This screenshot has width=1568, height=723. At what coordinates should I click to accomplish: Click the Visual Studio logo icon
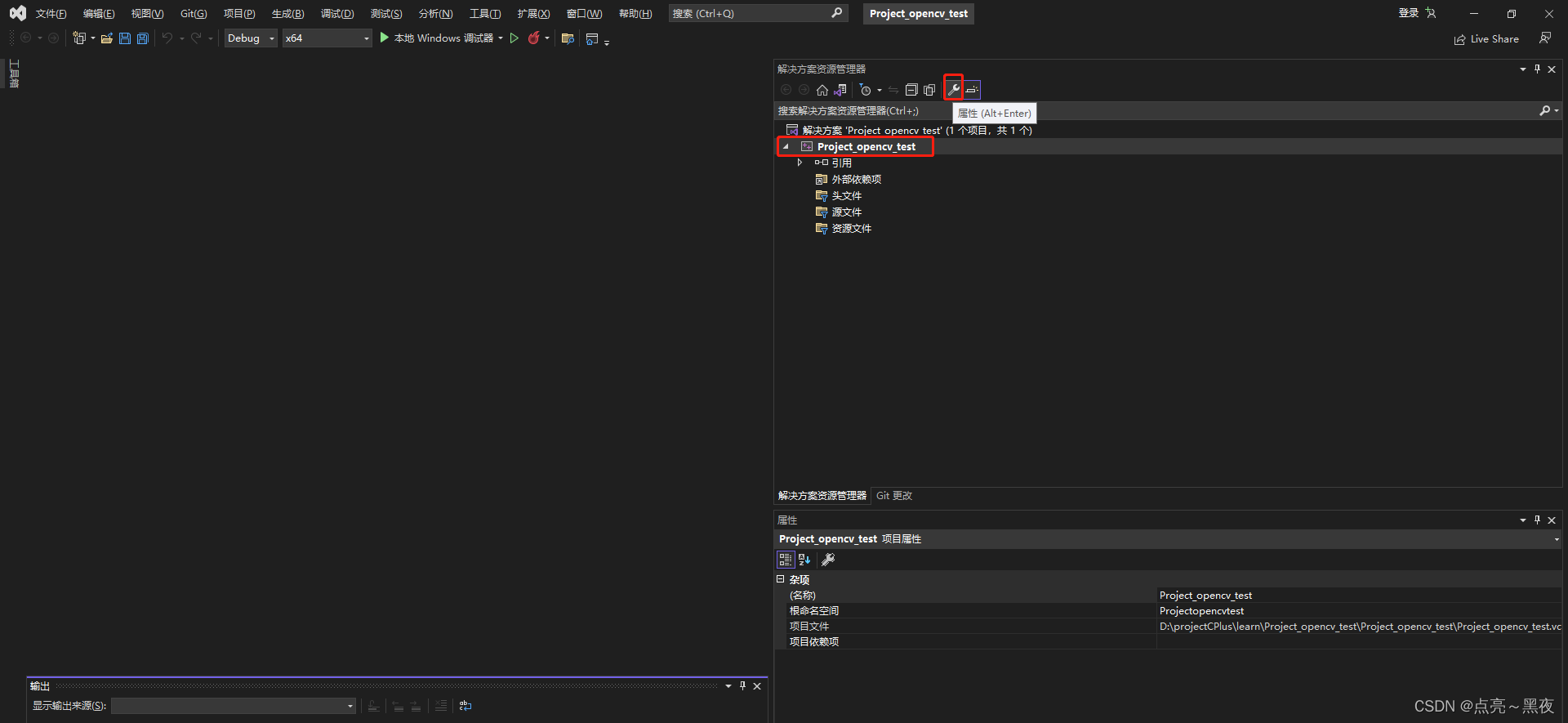[x=17, y=13]
